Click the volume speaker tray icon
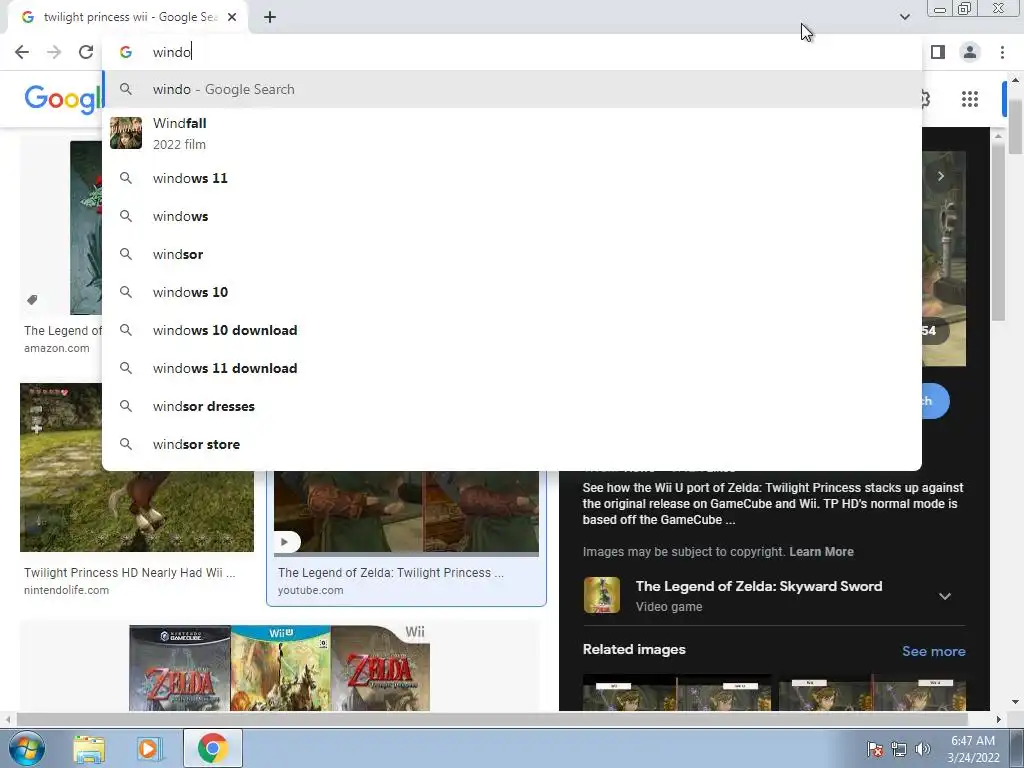The height and width of the screenshot is (768, 1024). pos(923,749)
